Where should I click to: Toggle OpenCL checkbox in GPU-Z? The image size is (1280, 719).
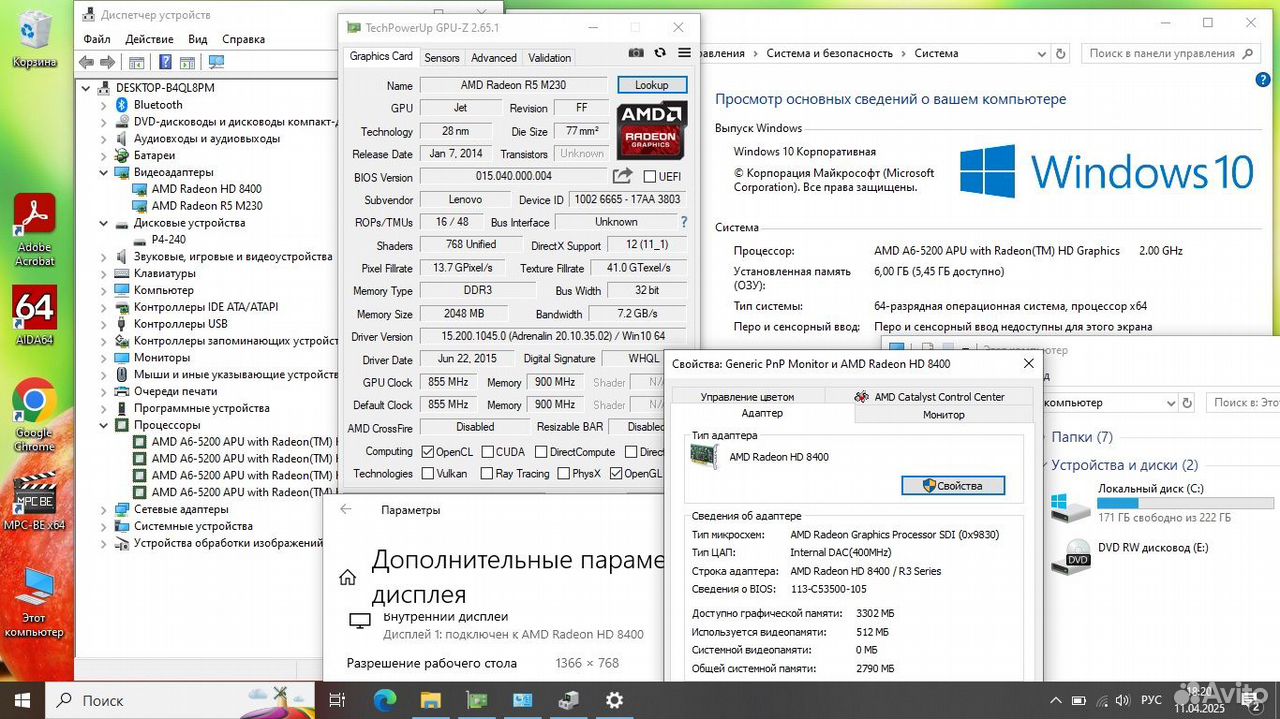[428, 452]
